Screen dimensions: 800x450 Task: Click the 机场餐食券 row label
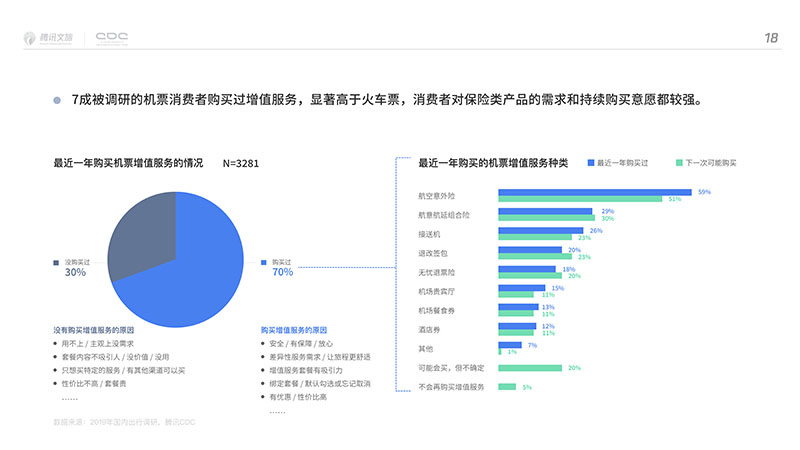[x=436, y=311]
